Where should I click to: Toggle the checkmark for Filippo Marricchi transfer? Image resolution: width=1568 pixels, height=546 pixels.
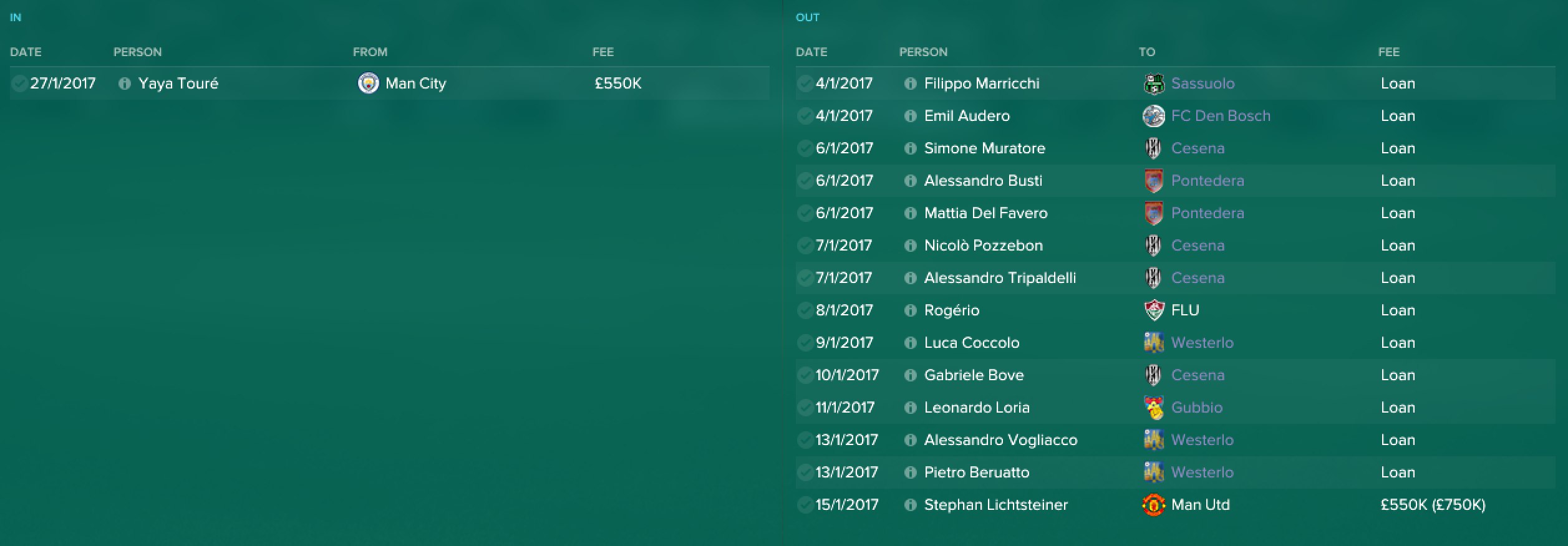805,83
